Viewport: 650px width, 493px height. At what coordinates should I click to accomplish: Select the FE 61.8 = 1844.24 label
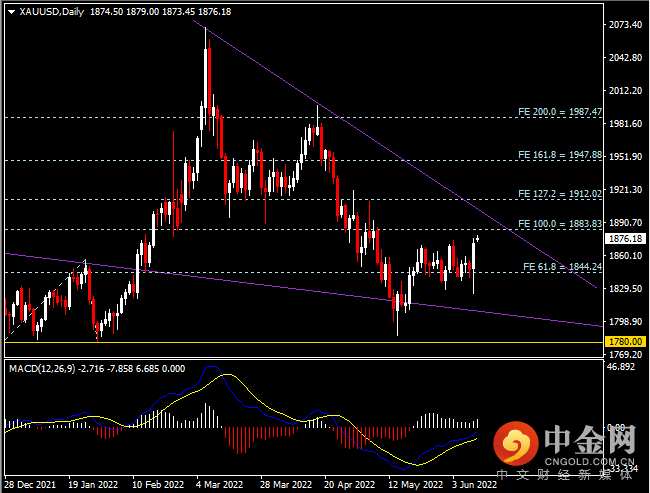562,267
